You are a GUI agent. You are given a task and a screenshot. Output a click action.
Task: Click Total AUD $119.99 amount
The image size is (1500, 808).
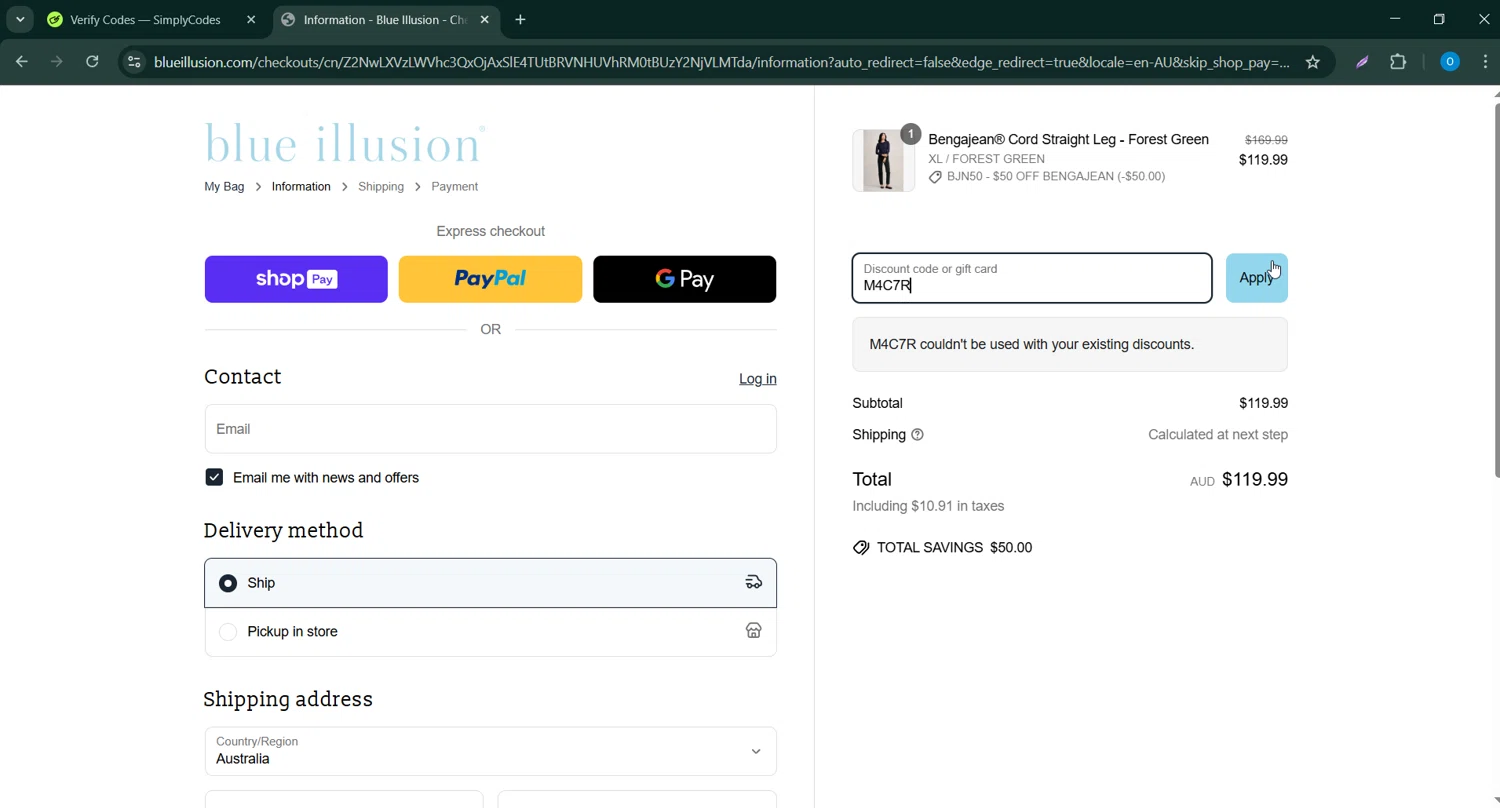tap(1239, 480)
